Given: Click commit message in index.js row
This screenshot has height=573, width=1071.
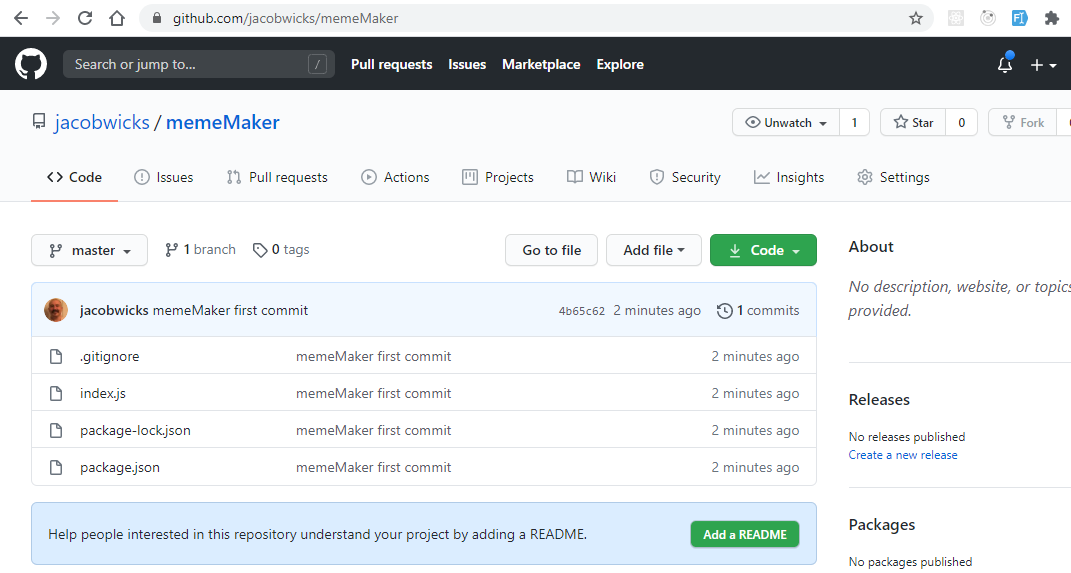Looking at the screenshot, I should point(374,393).
